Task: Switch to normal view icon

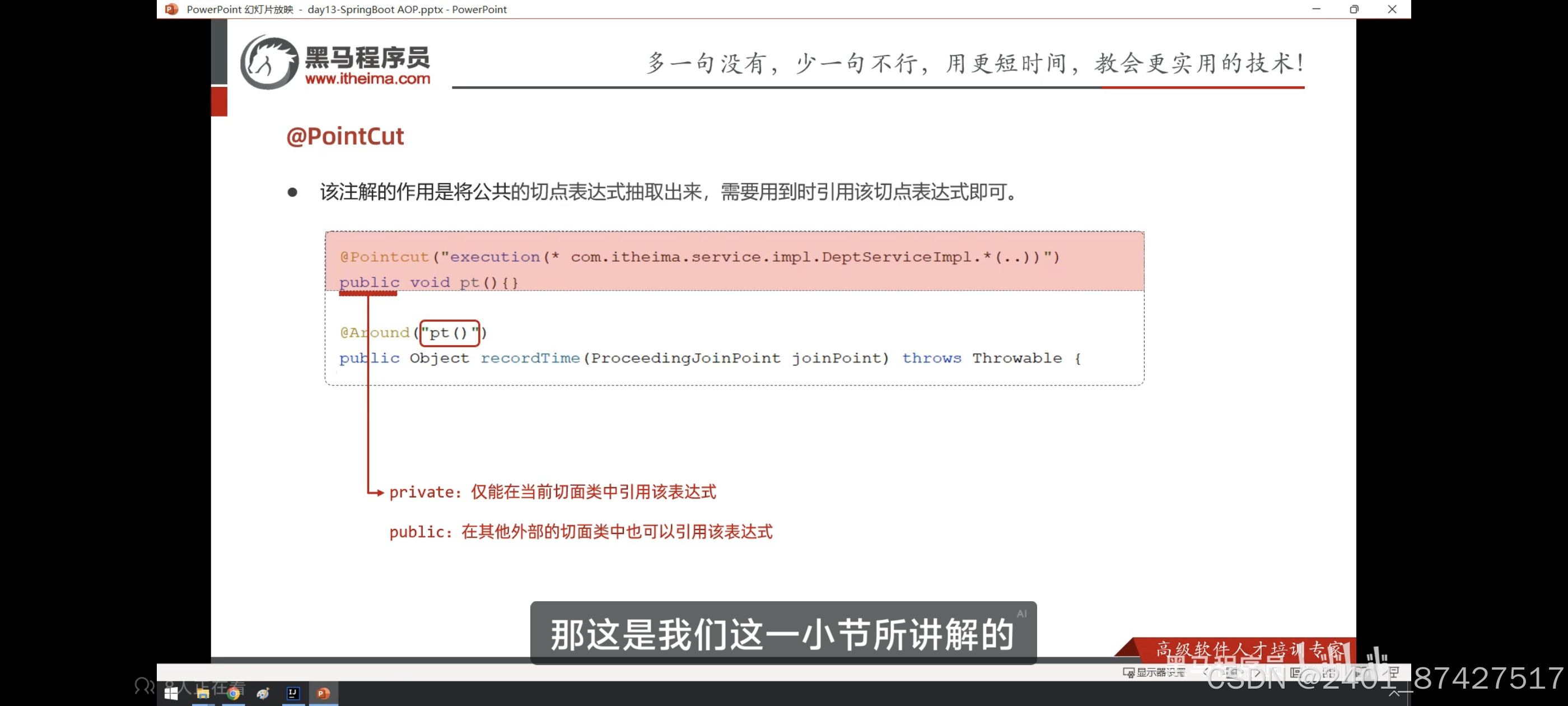Action: 1295,672
